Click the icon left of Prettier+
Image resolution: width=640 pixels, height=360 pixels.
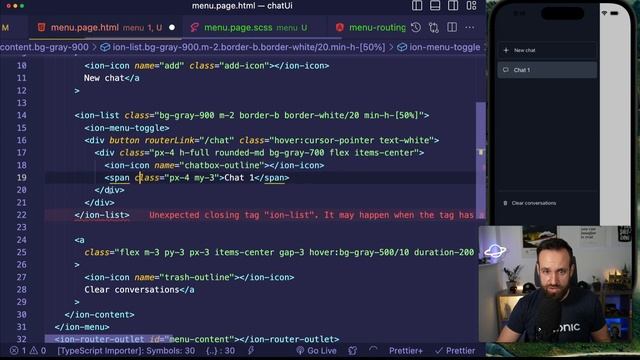pyautogui.click(x=373, y=350)
